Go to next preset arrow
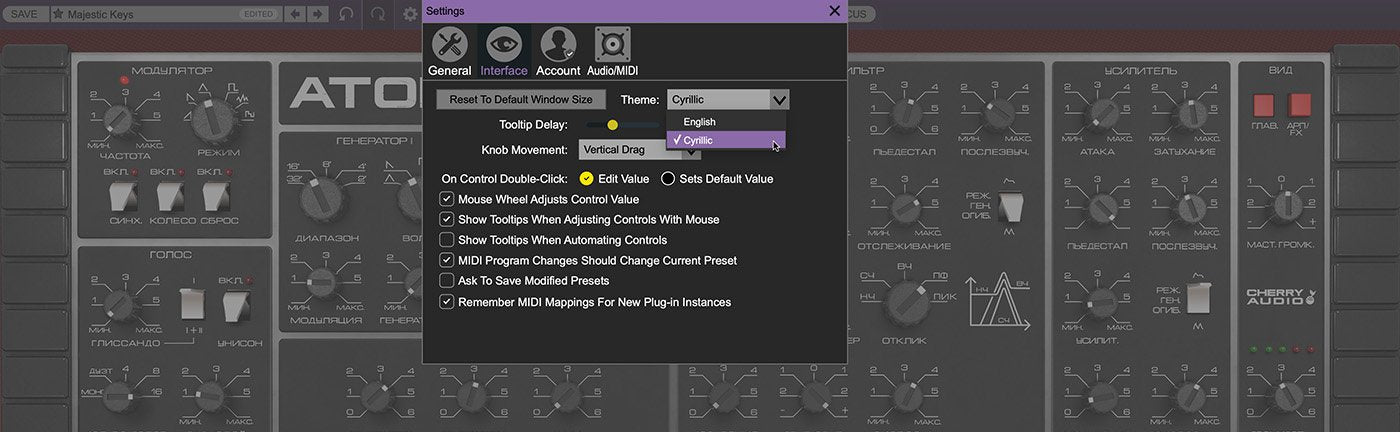1400x432 pixels. (x=317, y=14)
